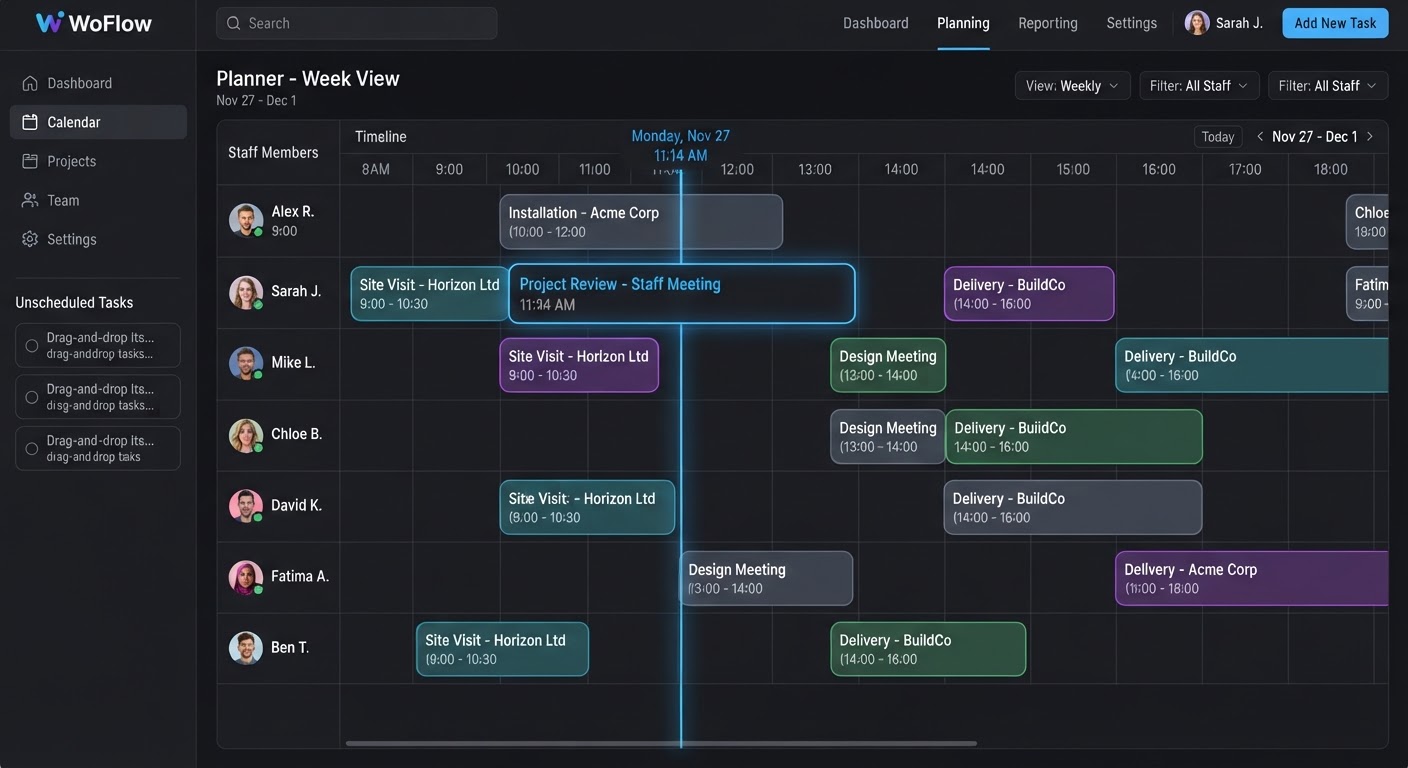Select David K.'s Delivery - BuildCo task
This screenshot has height=768, width=1408.
(1073, 508)
